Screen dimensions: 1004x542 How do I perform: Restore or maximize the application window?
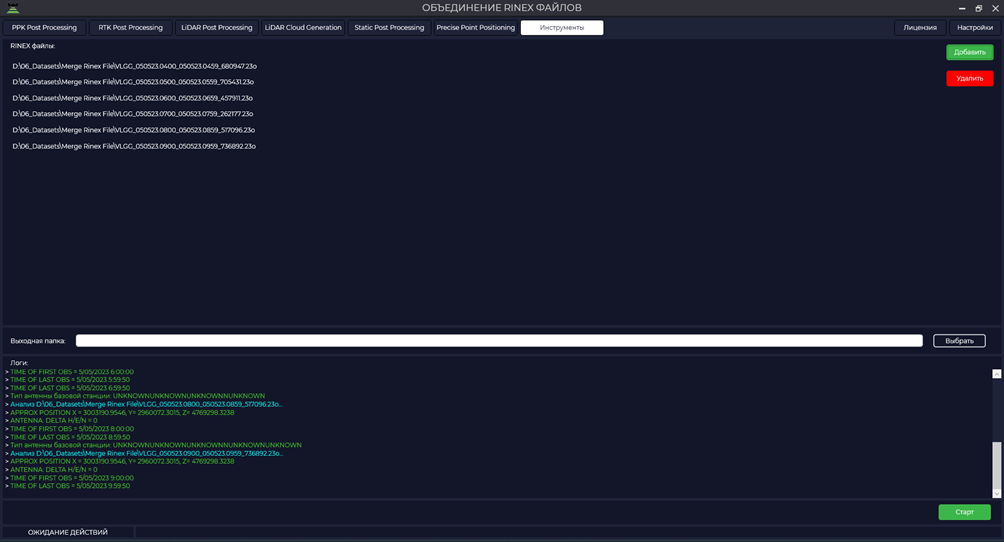(x=978, y=8)
